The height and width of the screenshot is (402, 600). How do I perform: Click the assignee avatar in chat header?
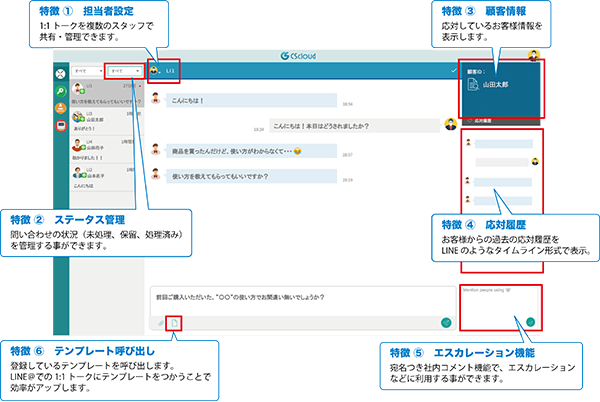(x=154, y=71)
